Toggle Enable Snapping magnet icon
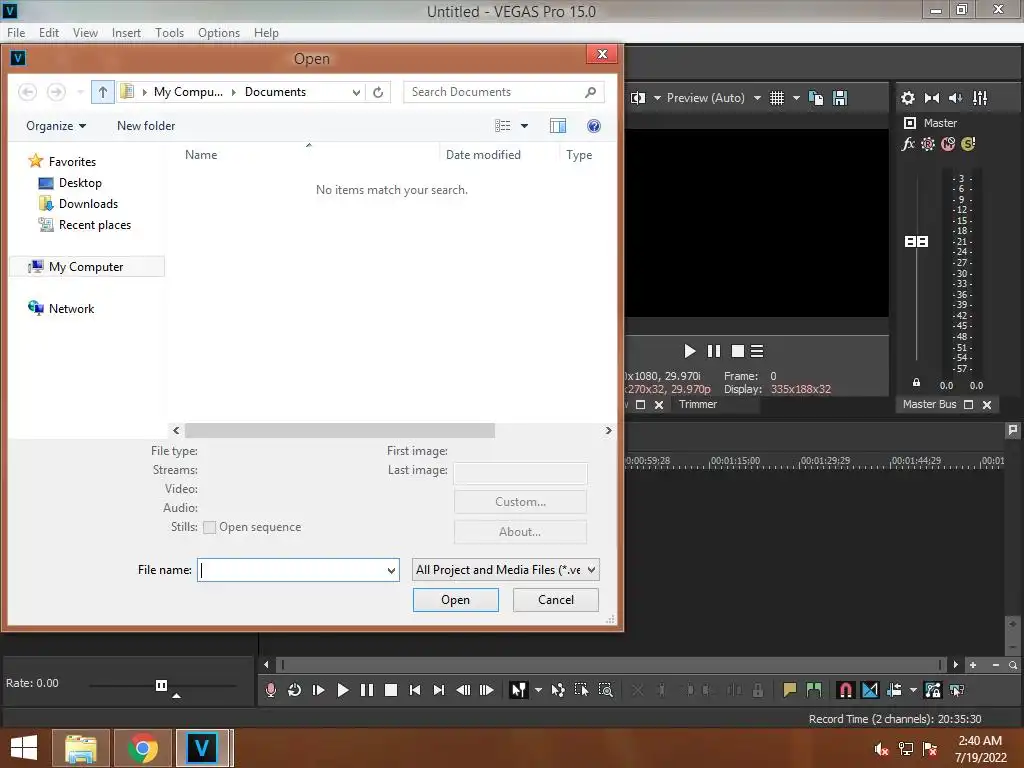This screenshot has height=768, width=1024. (845, 690)
